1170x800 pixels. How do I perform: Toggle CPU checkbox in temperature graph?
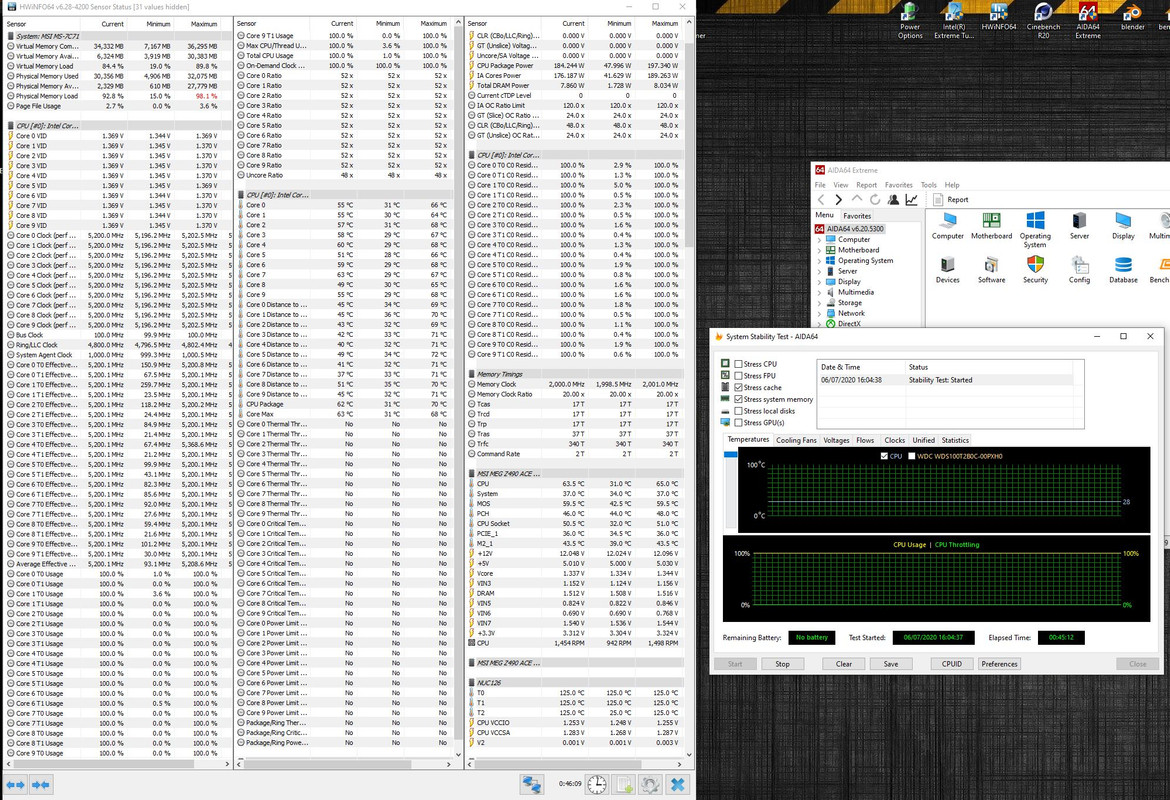884,456
